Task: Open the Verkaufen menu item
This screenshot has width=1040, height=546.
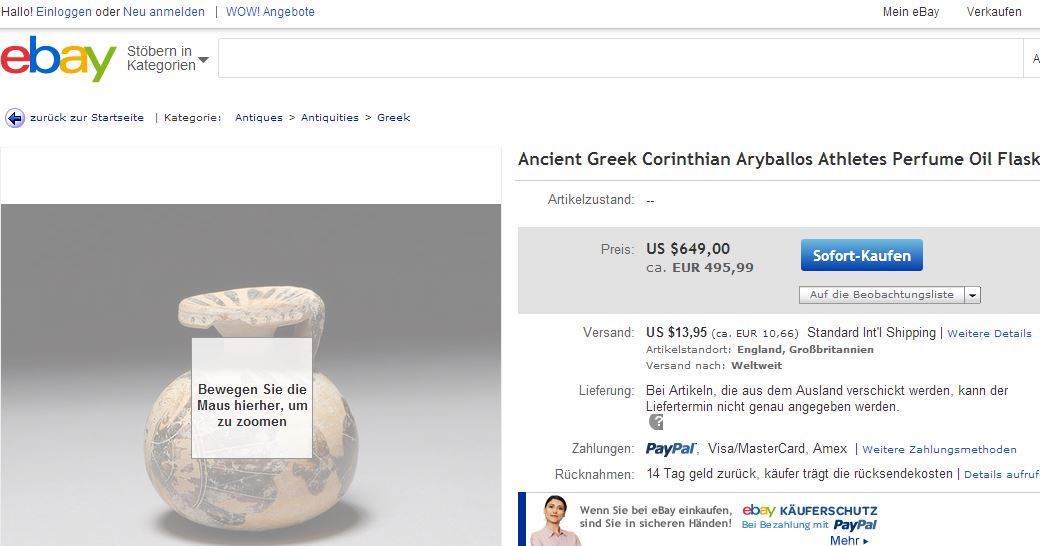Action: pos(994,12)
